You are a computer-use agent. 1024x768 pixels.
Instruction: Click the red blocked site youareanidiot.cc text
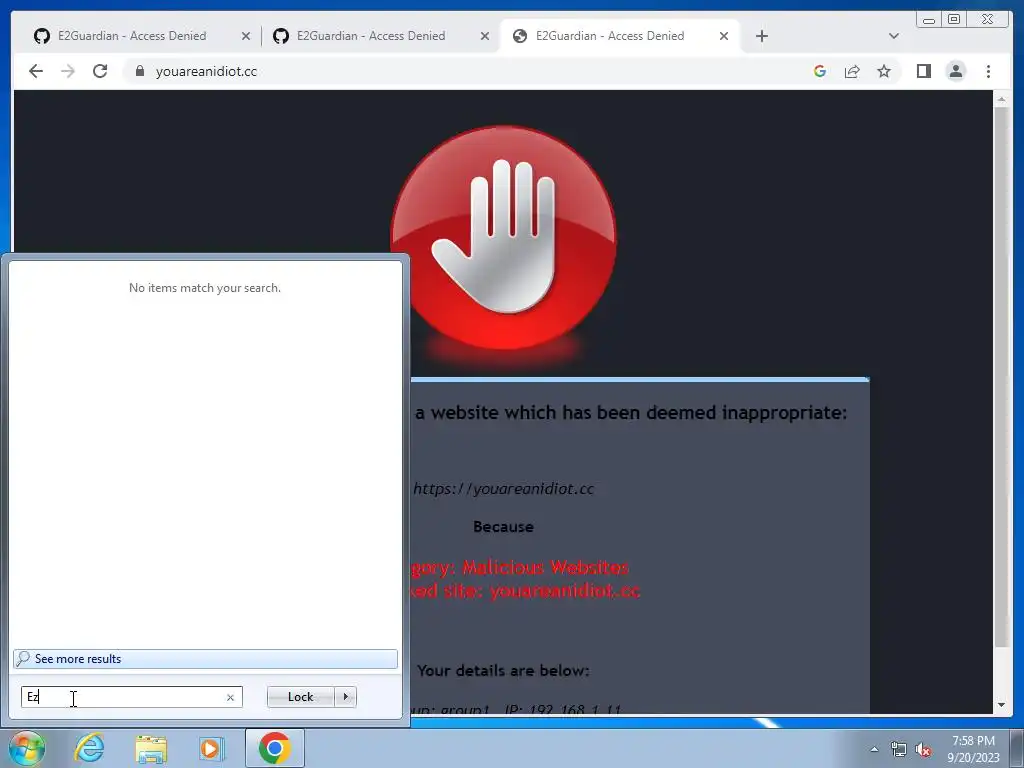point(525,590)
